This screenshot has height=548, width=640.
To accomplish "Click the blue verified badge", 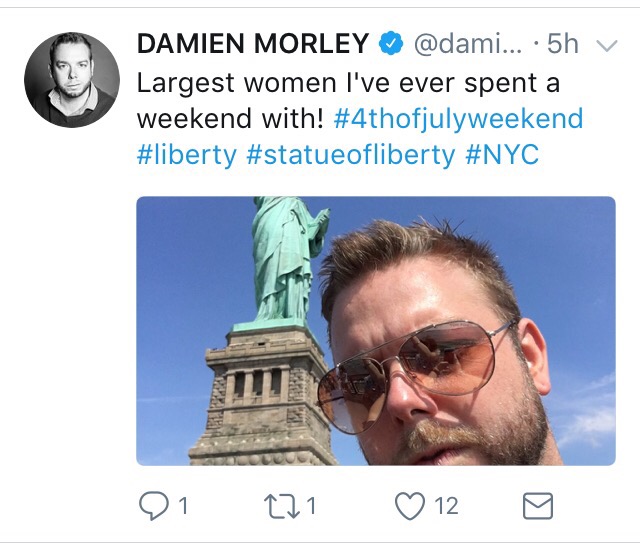I will point(391,43).
